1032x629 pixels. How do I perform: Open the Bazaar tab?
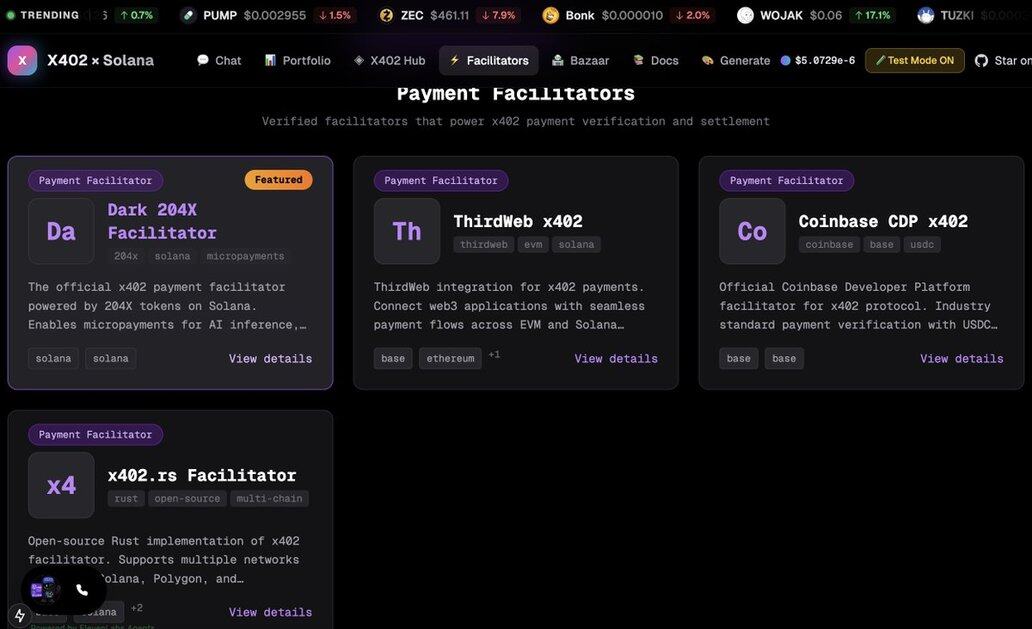580,60
